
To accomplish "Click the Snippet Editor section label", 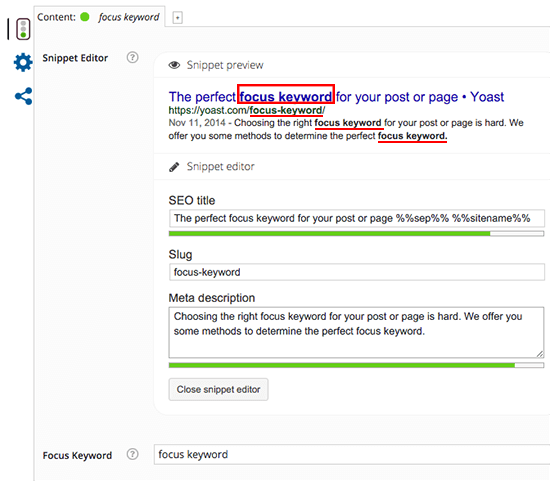I will 75,58.
